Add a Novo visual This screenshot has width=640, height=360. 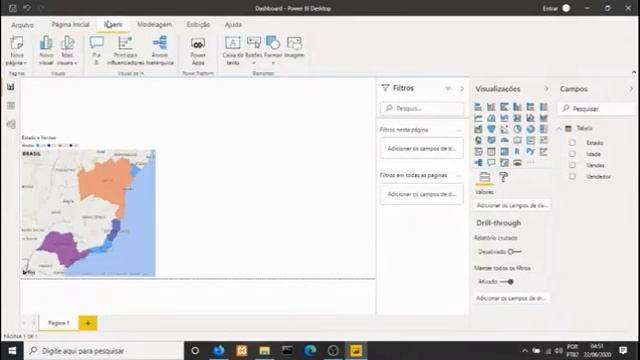(x=46, y=51)
